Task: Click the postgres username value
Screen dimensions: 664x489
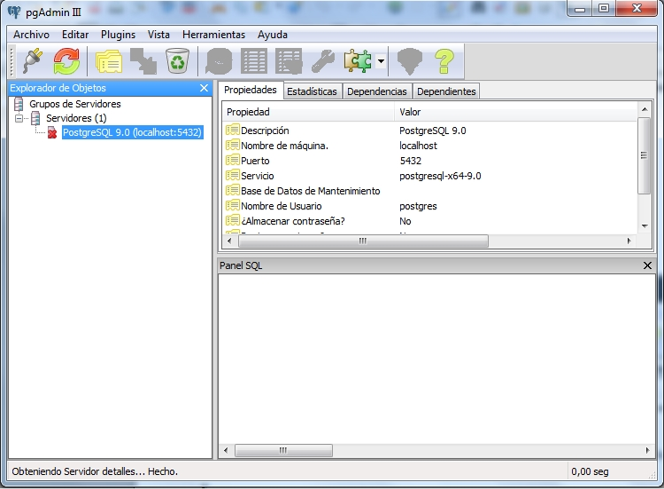Action: pos(418,207)
